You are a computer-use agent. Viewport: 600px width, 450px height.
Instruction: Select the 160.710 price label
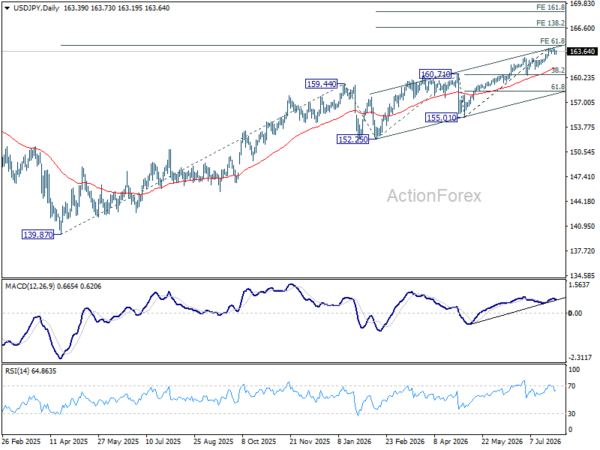[x=435, y=74]
